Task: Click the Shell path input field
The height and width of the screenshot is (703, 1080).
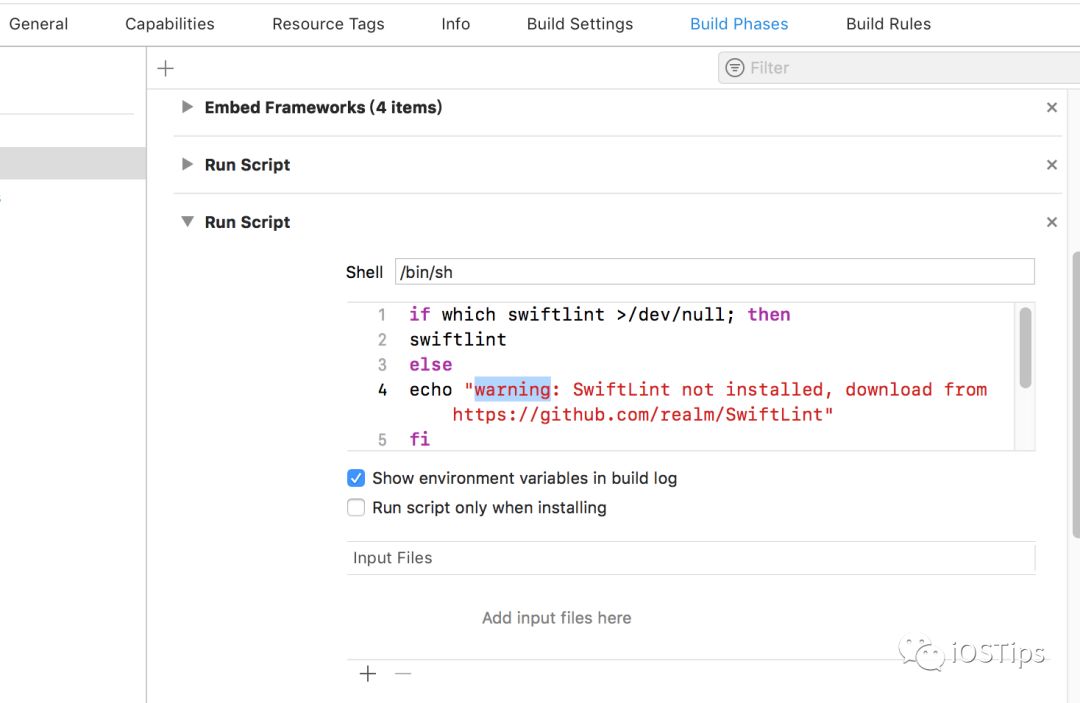Action: [714, 272]
